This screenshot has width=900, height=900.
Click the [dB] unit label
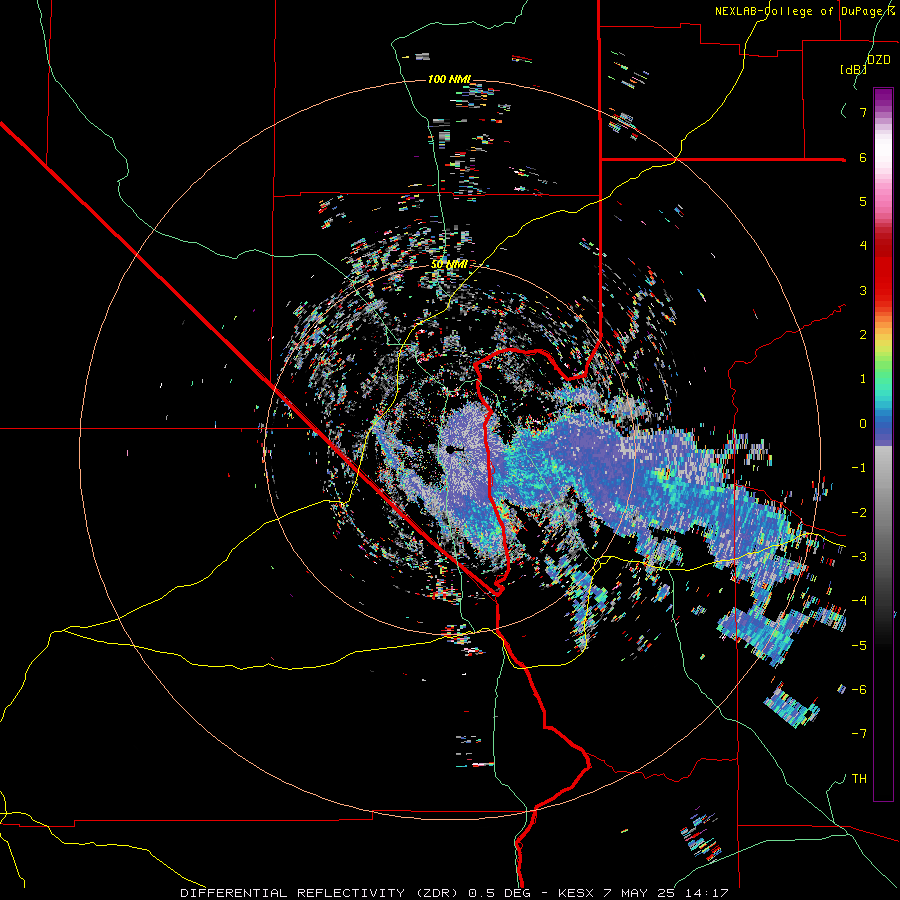(x=853, y=69)
